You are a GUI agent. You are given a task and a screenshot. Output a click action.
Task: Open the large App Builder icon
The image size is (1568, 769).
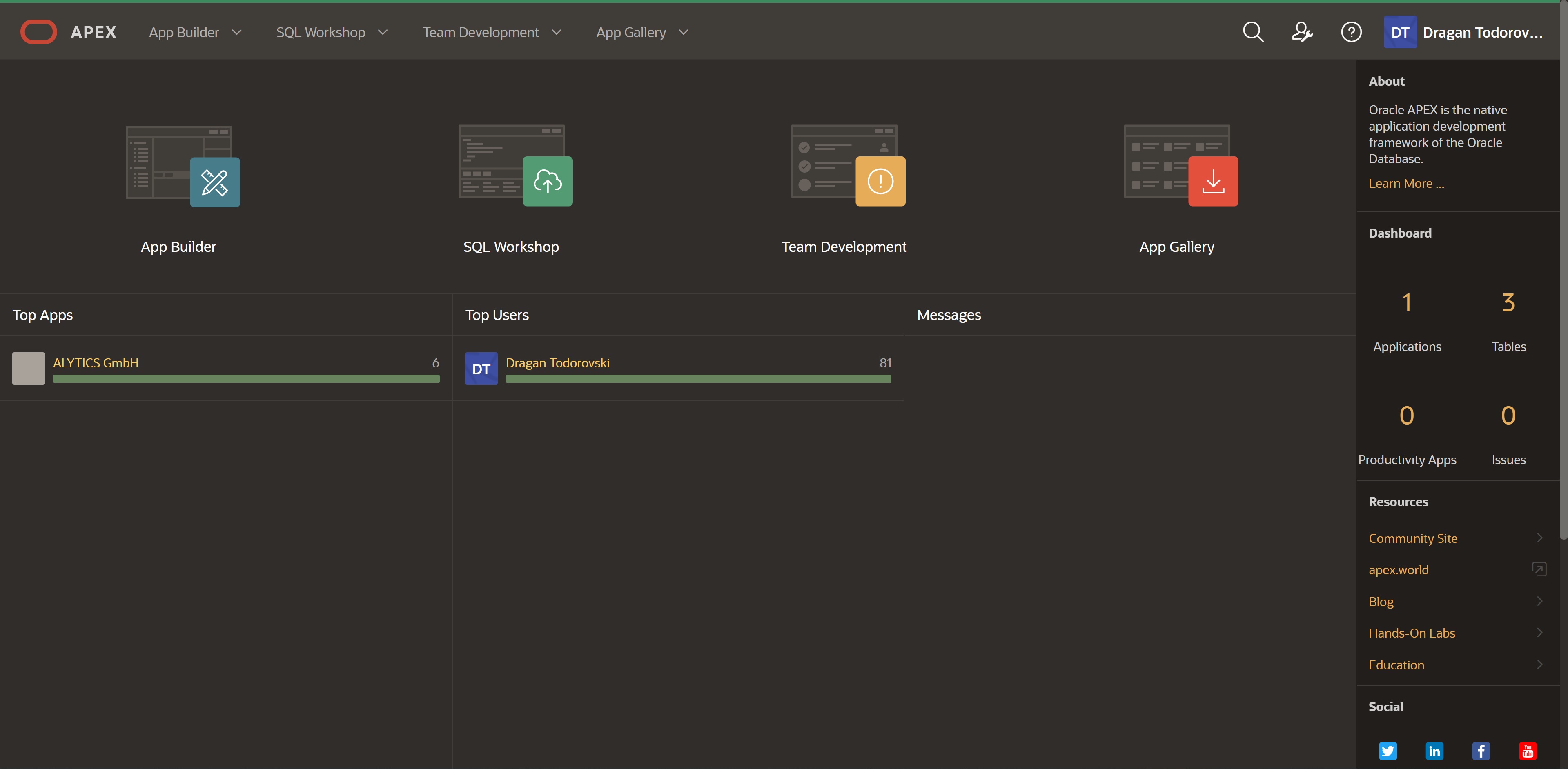[x=183, y=165]
